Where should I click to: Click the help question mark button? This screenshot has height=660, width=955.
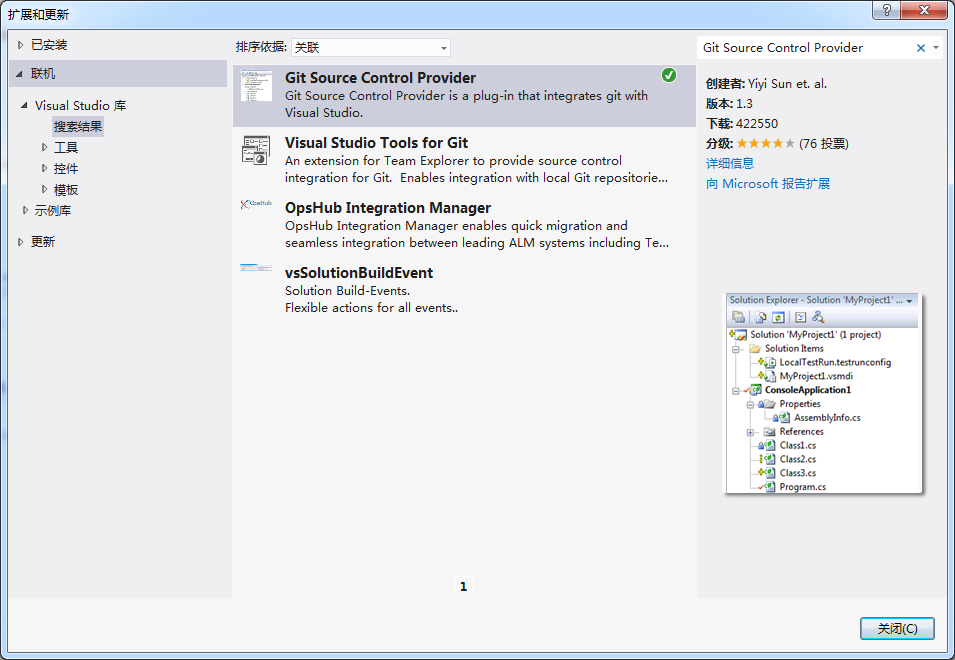(x=885, y=11)
